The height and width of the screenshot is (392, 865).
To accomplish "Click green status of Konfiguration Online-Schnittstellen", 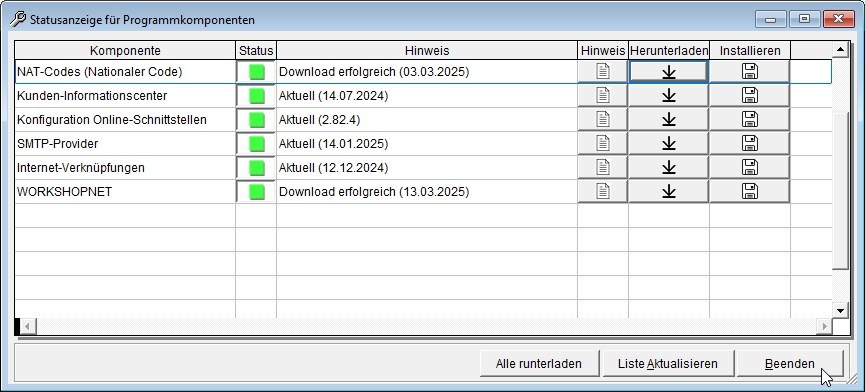I will (257, 120).
